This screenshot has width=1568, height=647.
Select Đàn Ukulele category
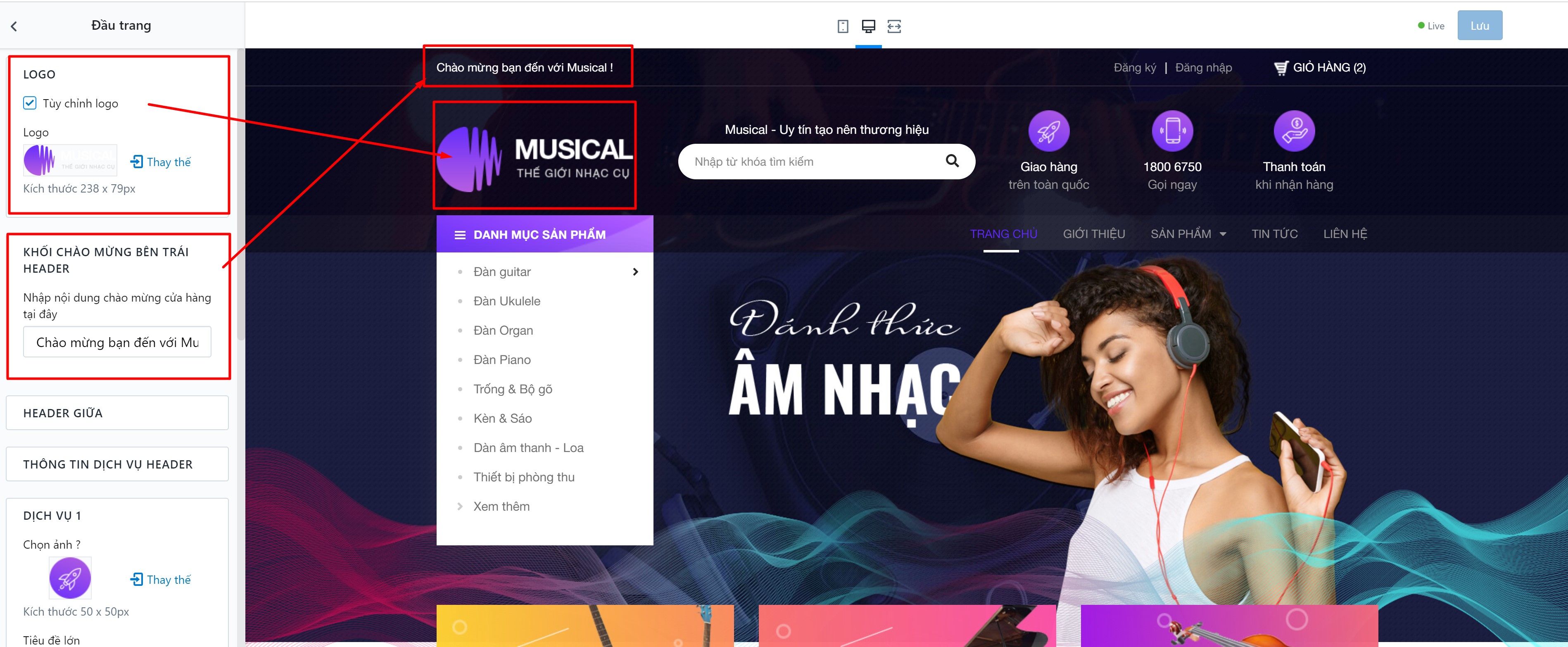coord(506,301)
